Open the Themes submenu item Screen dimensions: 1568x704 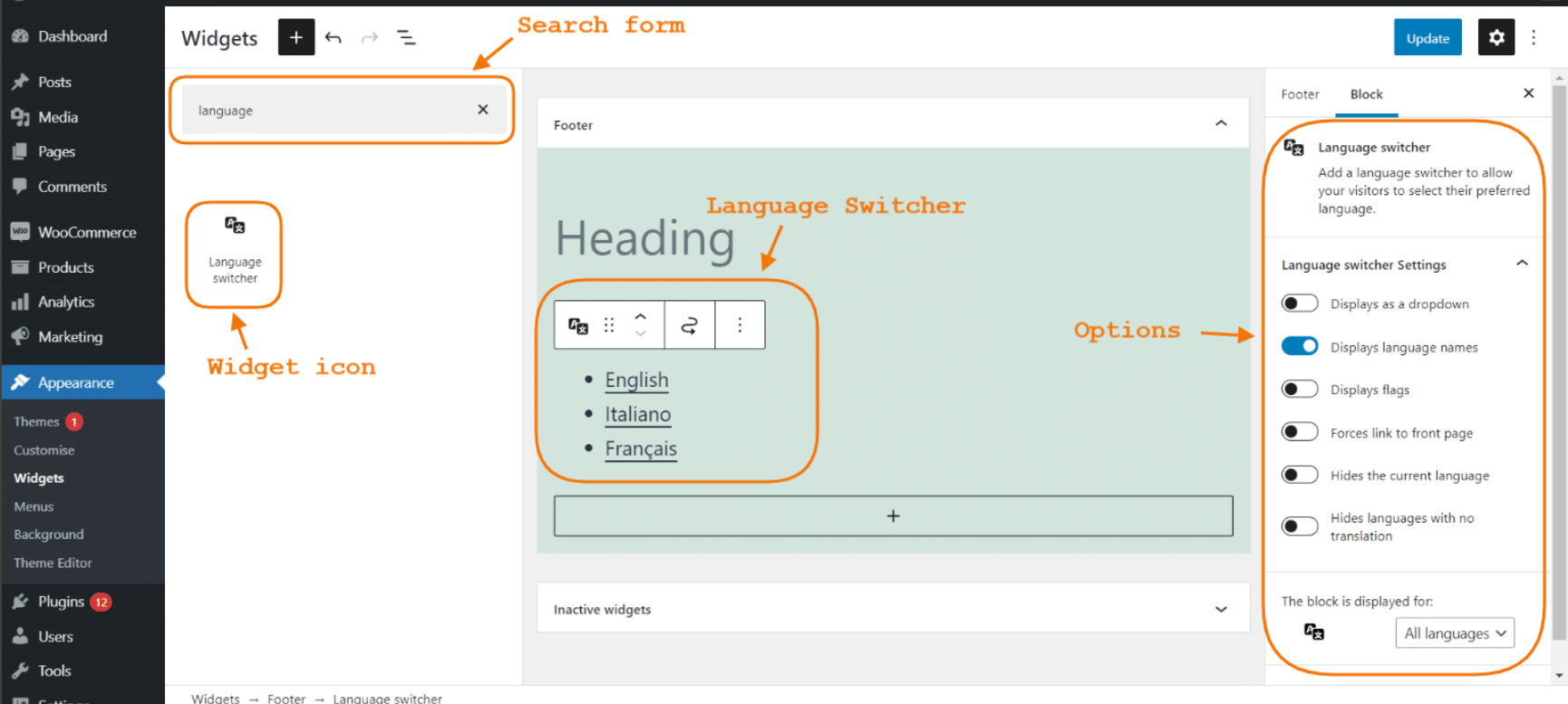click(x=37, y=422)
